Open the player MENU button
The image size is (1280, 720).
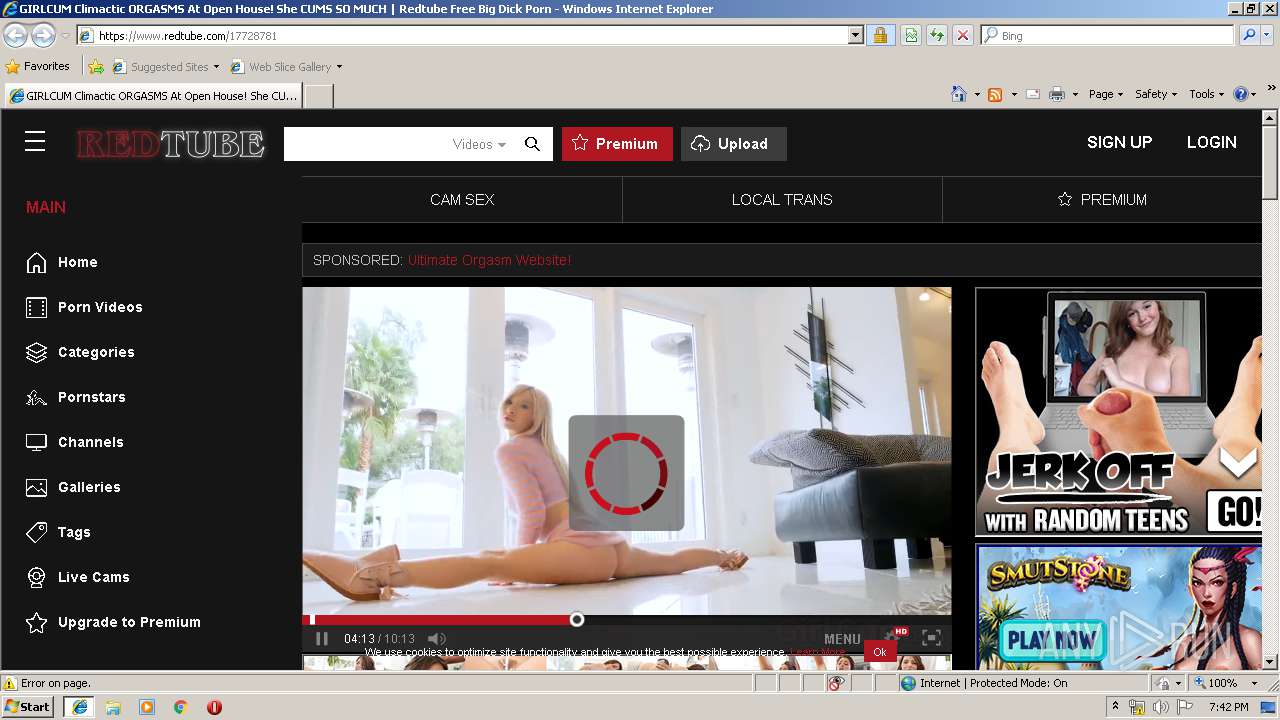point(842,639)
